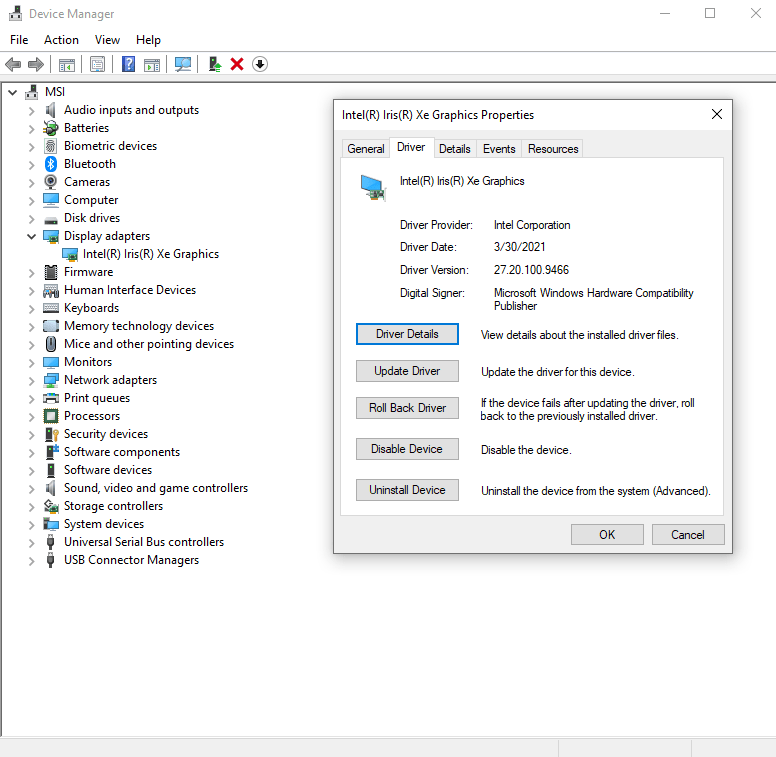Expand Audio inputs and outputs
The image size is (776, 757).
point(32,110)
